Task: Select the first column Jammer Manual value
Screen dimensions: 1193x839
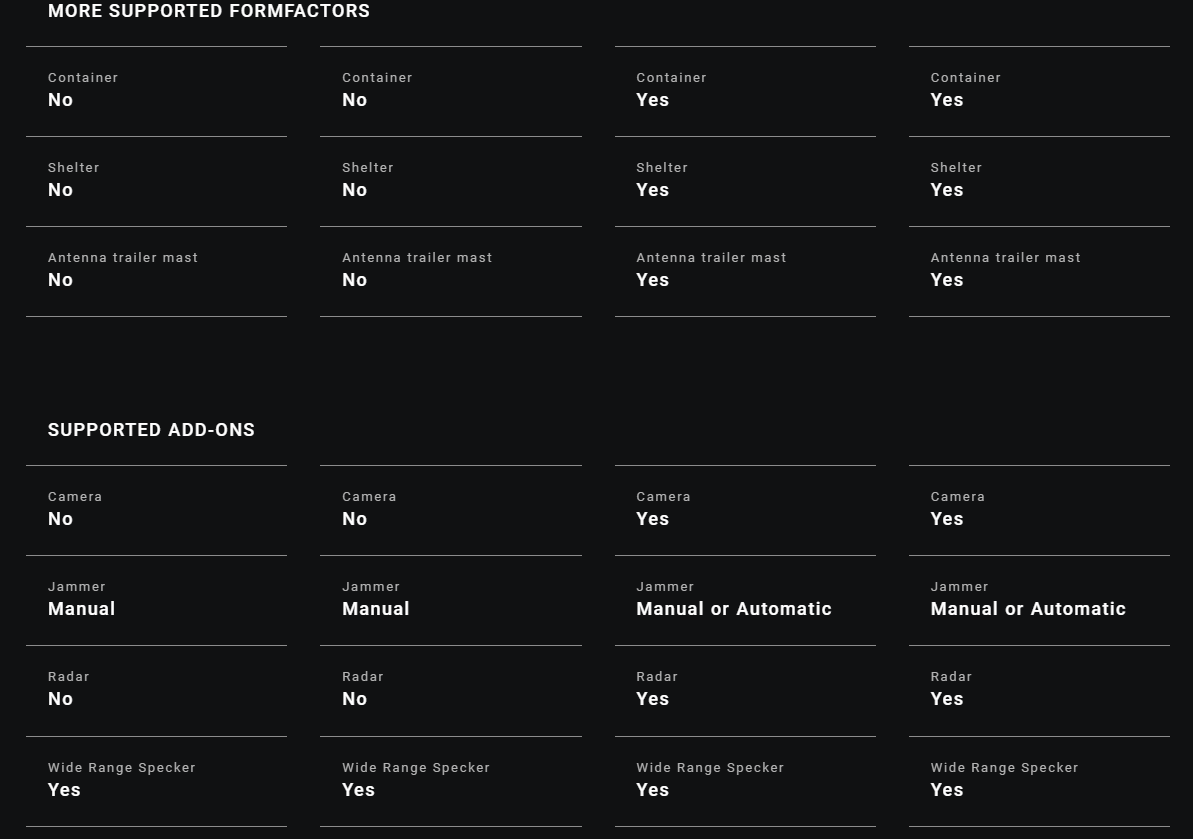Action: tap(81, 609)
